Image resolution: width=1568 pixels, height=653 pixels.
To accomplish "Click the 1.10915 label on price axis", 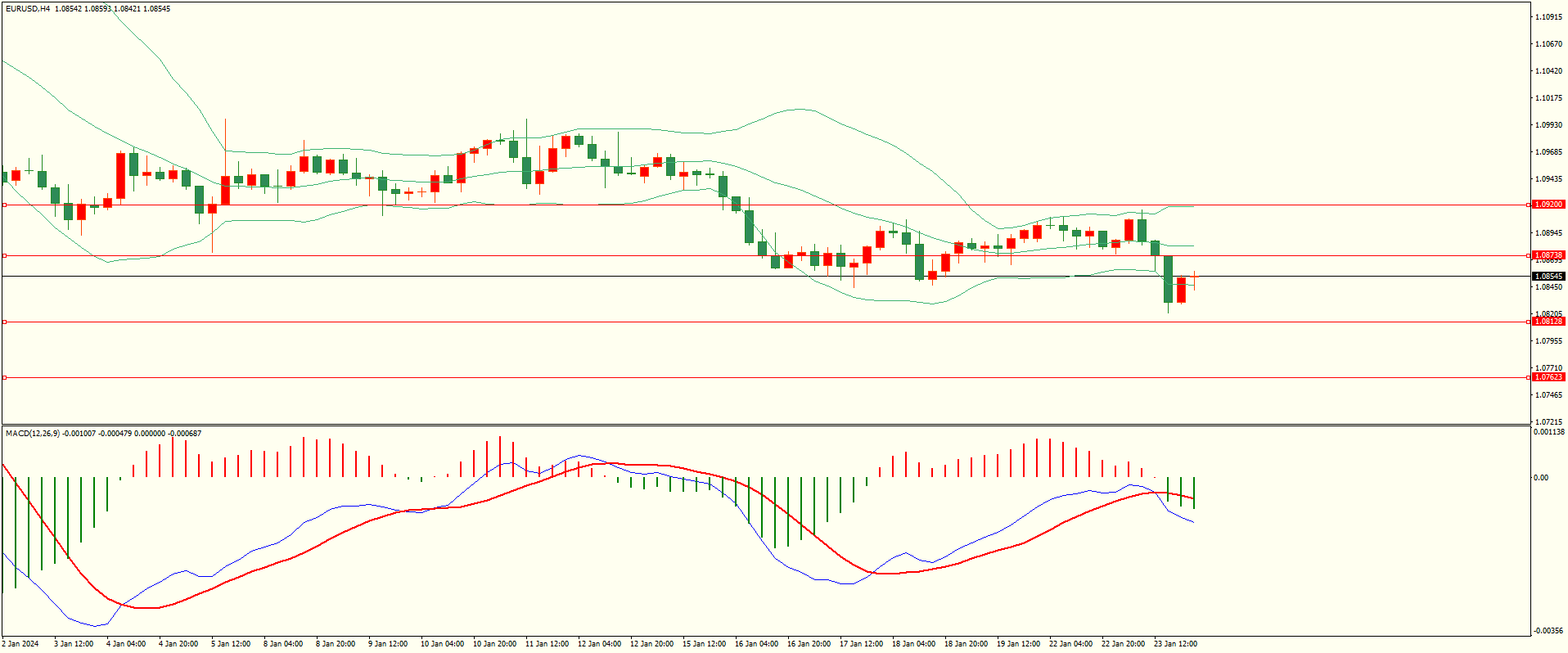I will 1549,17.
